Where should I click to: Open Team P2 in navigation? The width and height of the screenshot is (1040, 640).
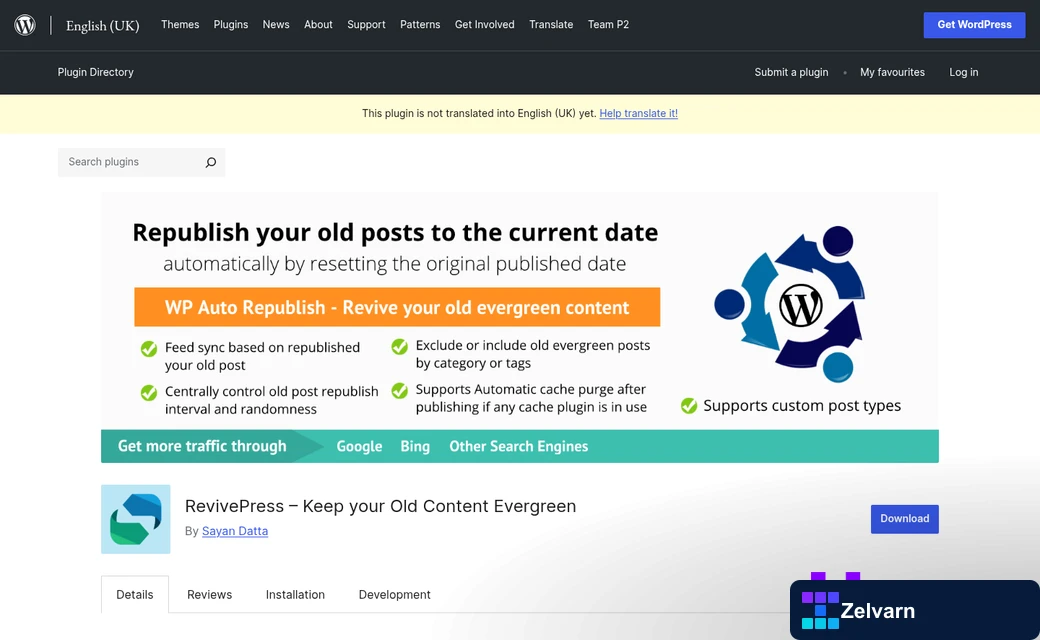[608, 25]
